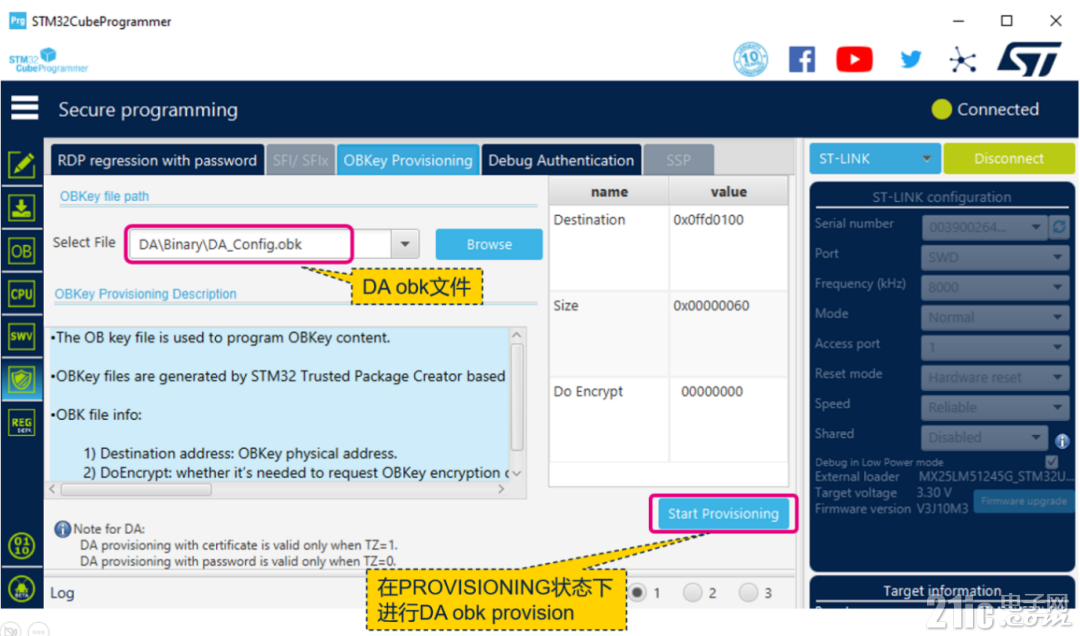Viewport: 1080px width, 636px height.
Task: Open the CPU panel icon
Action: click(21, 294)
